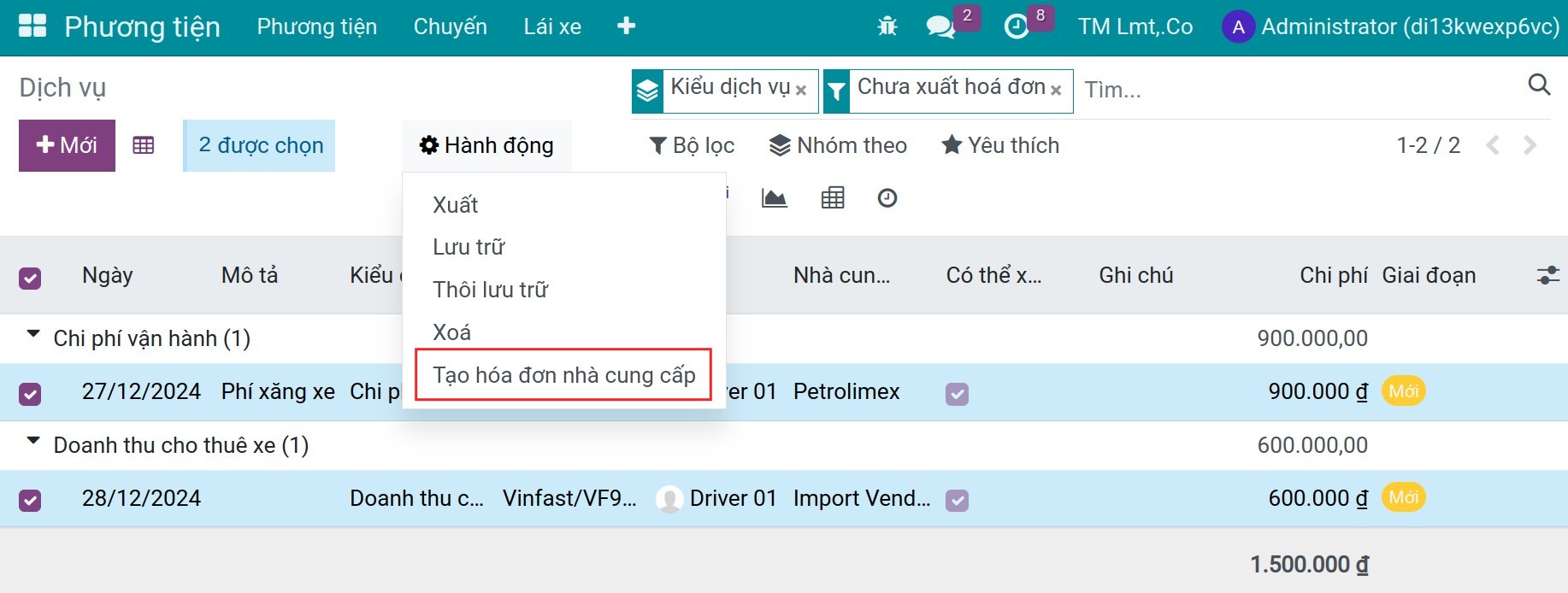Remove the Kiểu dịch vụ group facet
1568x593 pixels.
pyautogui.click(x=801, y=90)
